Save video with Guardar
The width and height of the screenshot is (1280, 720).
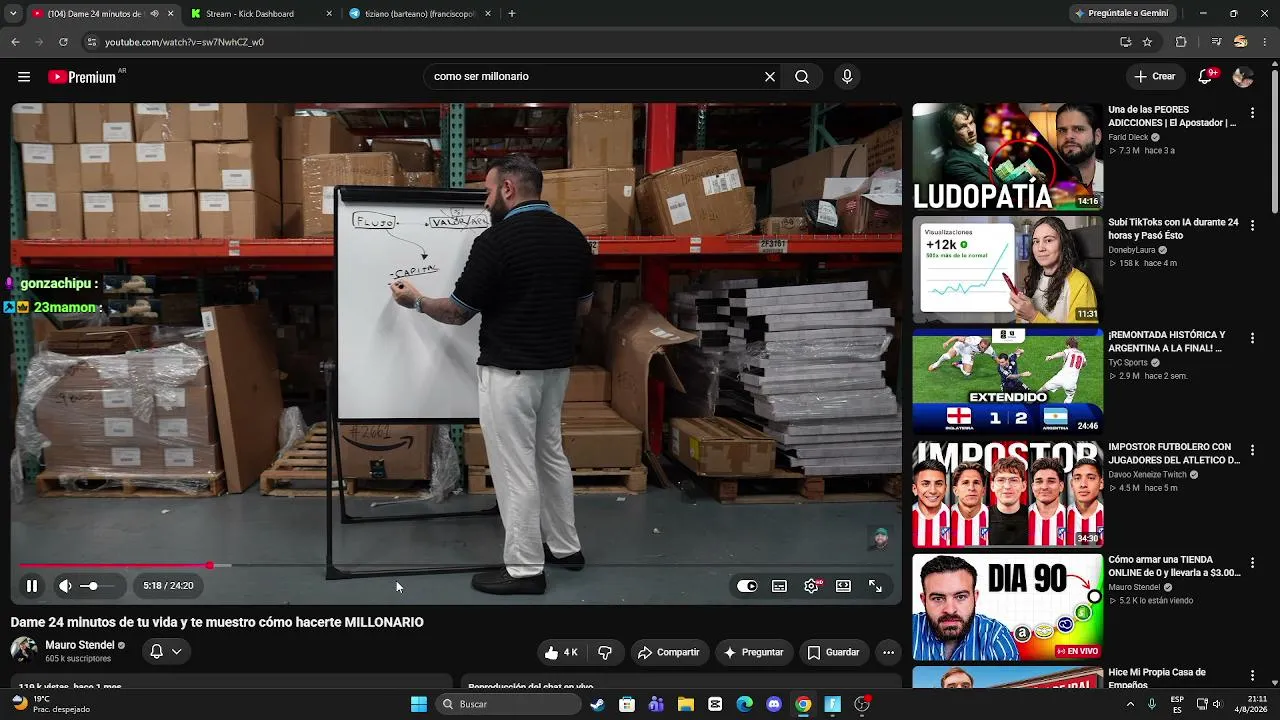point(834,652)
